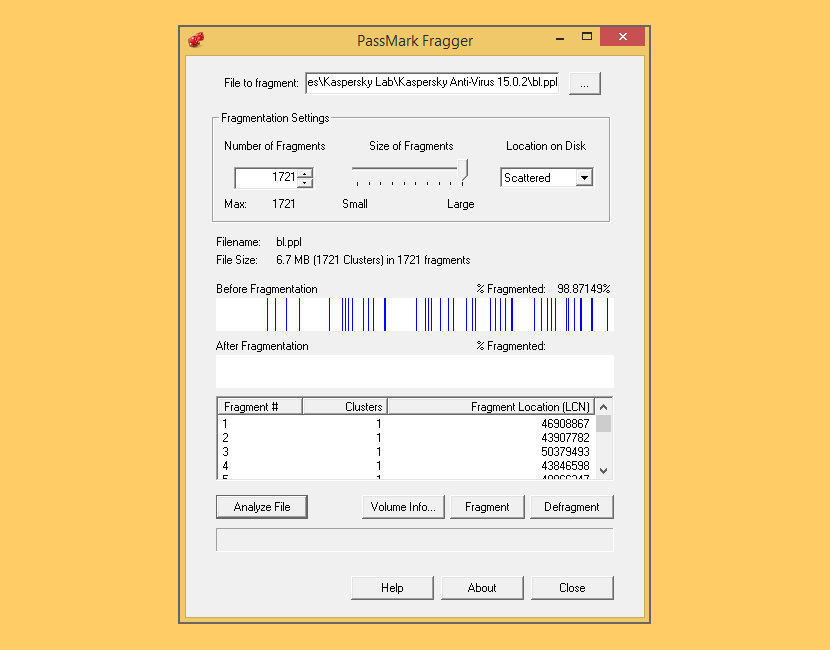The height and width of the screenshot is (650, 830).
Task: Open Help for Fragger
Action: pyautogui.click(x=392, y=588)
